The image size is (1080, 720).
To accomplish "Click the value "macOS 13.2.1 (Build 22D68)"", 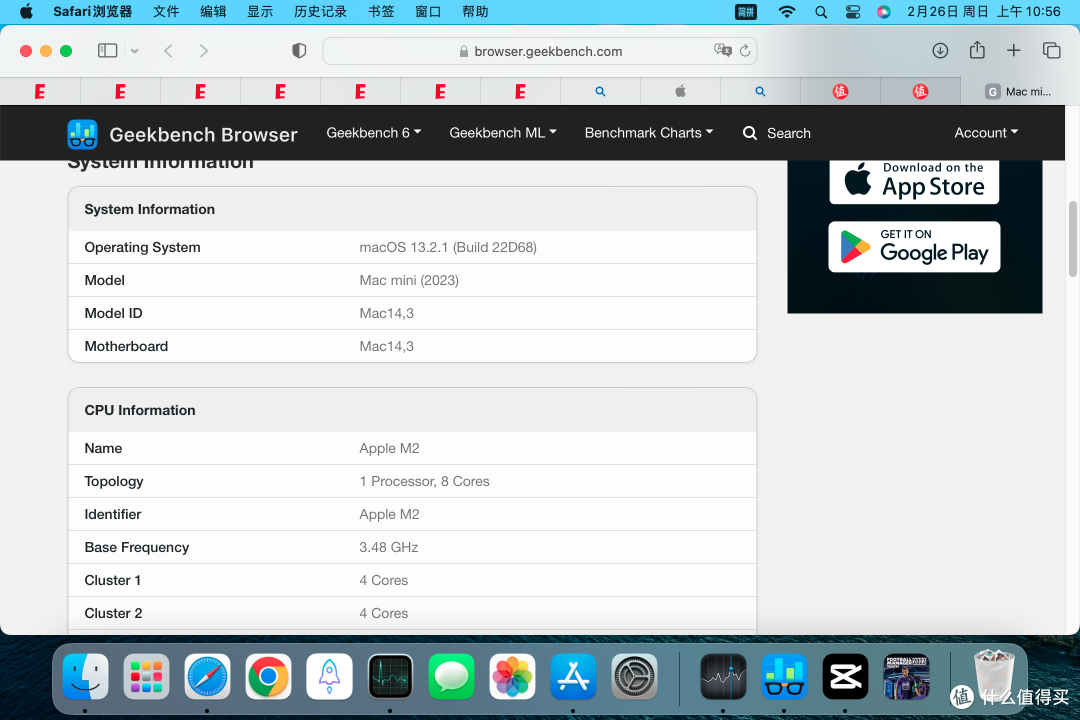I will click(x=448, y=247).
